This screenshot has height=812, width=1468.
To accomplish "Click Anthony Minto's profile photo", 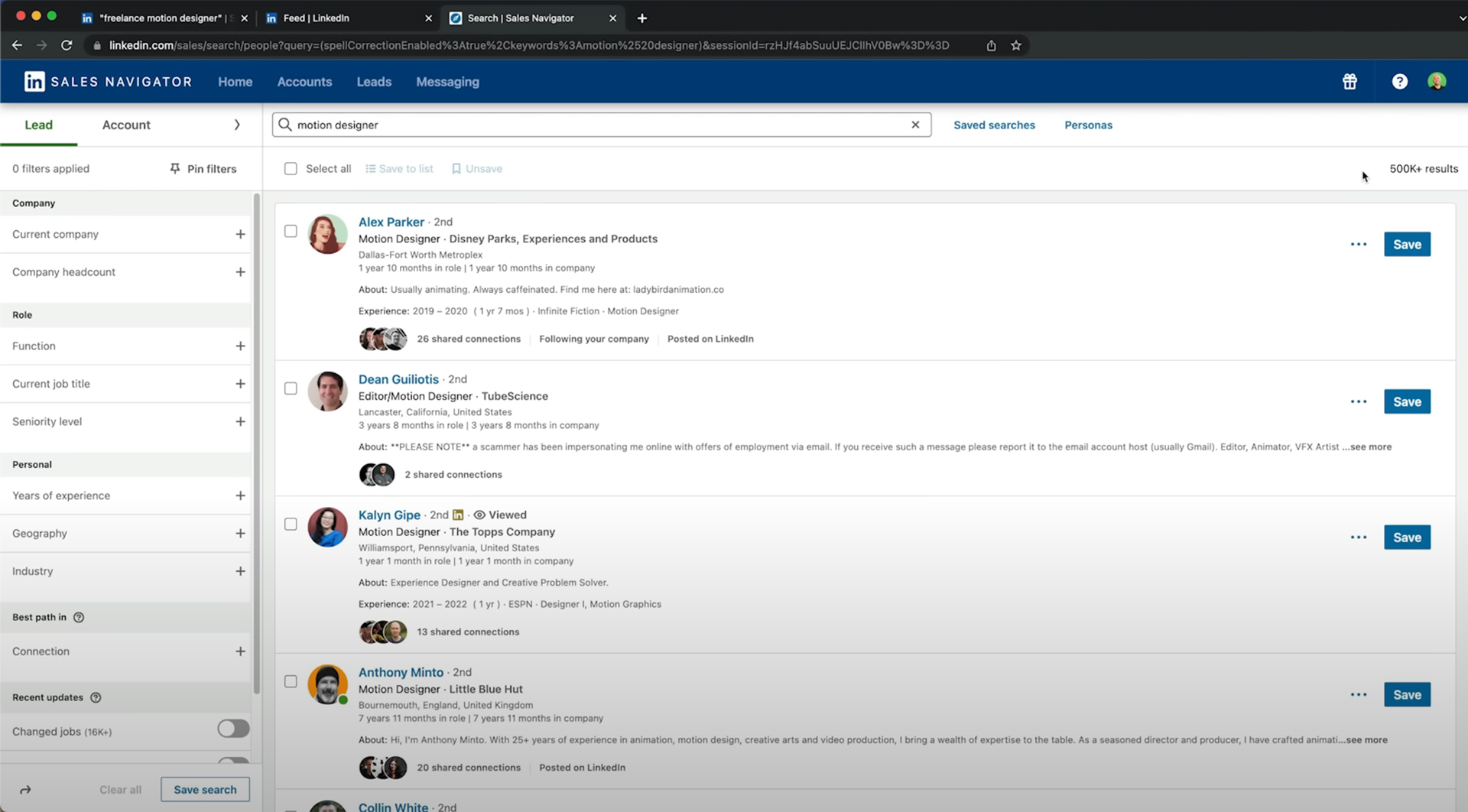I will [327, 684].
